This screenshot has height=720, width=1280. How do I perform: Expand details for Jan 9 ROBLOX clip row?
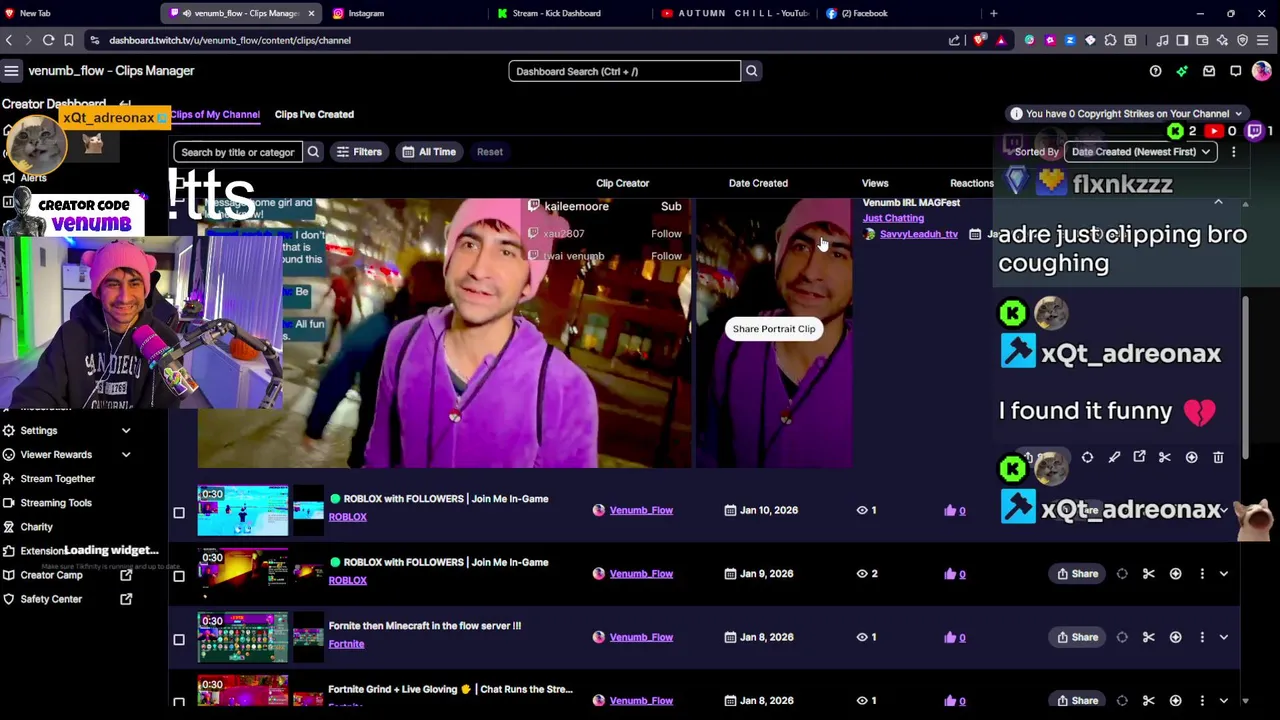1223,574
